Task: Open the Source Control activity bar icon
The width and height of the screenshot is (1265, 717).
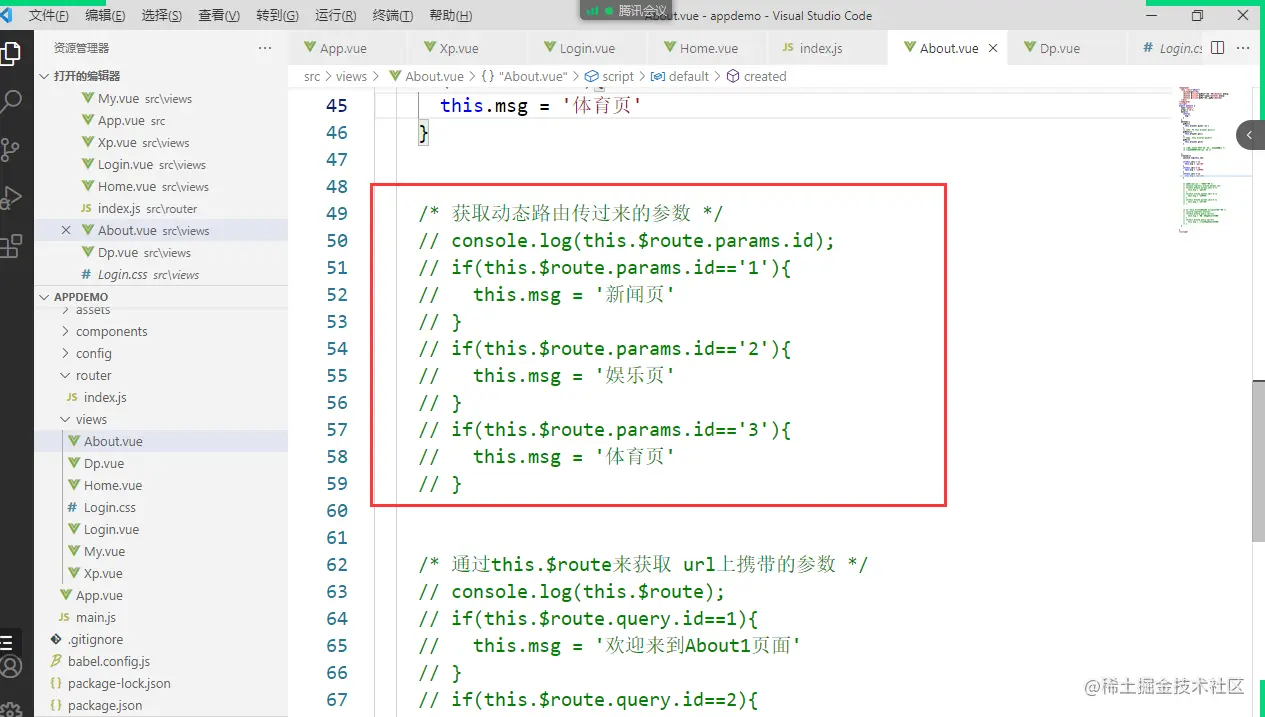Action: [10, 149]
